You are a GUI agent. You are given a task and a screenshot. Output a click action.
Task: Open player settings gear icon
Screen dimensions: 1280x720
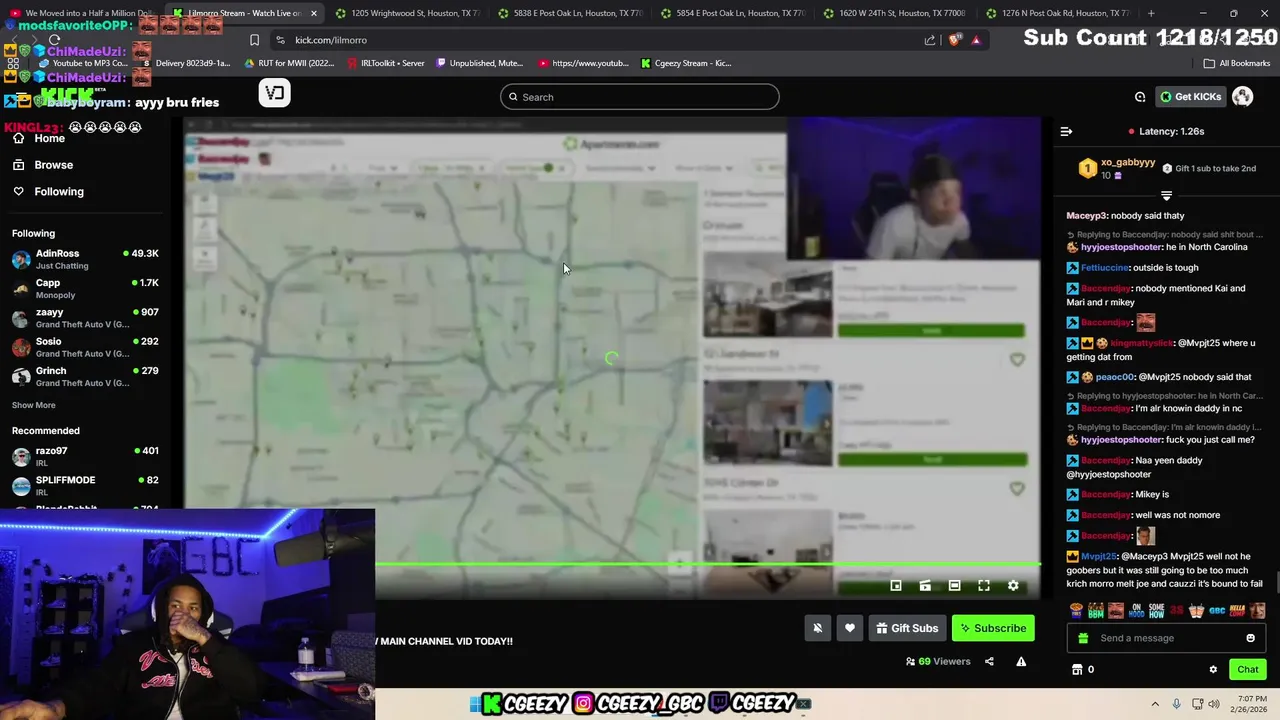tap(1013, 586)
